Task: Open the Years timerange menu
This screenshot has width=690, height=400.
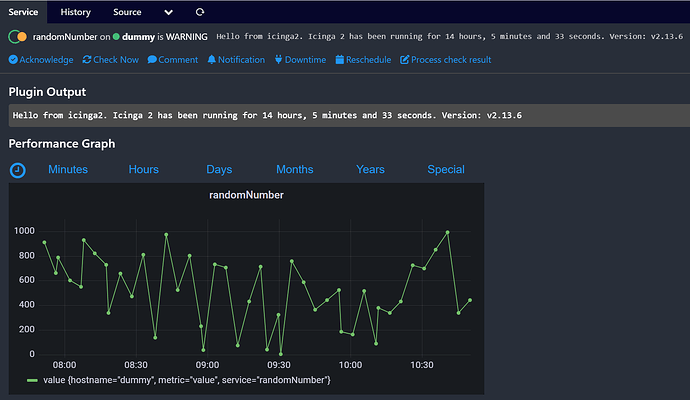Action: (x=371, y=169)
